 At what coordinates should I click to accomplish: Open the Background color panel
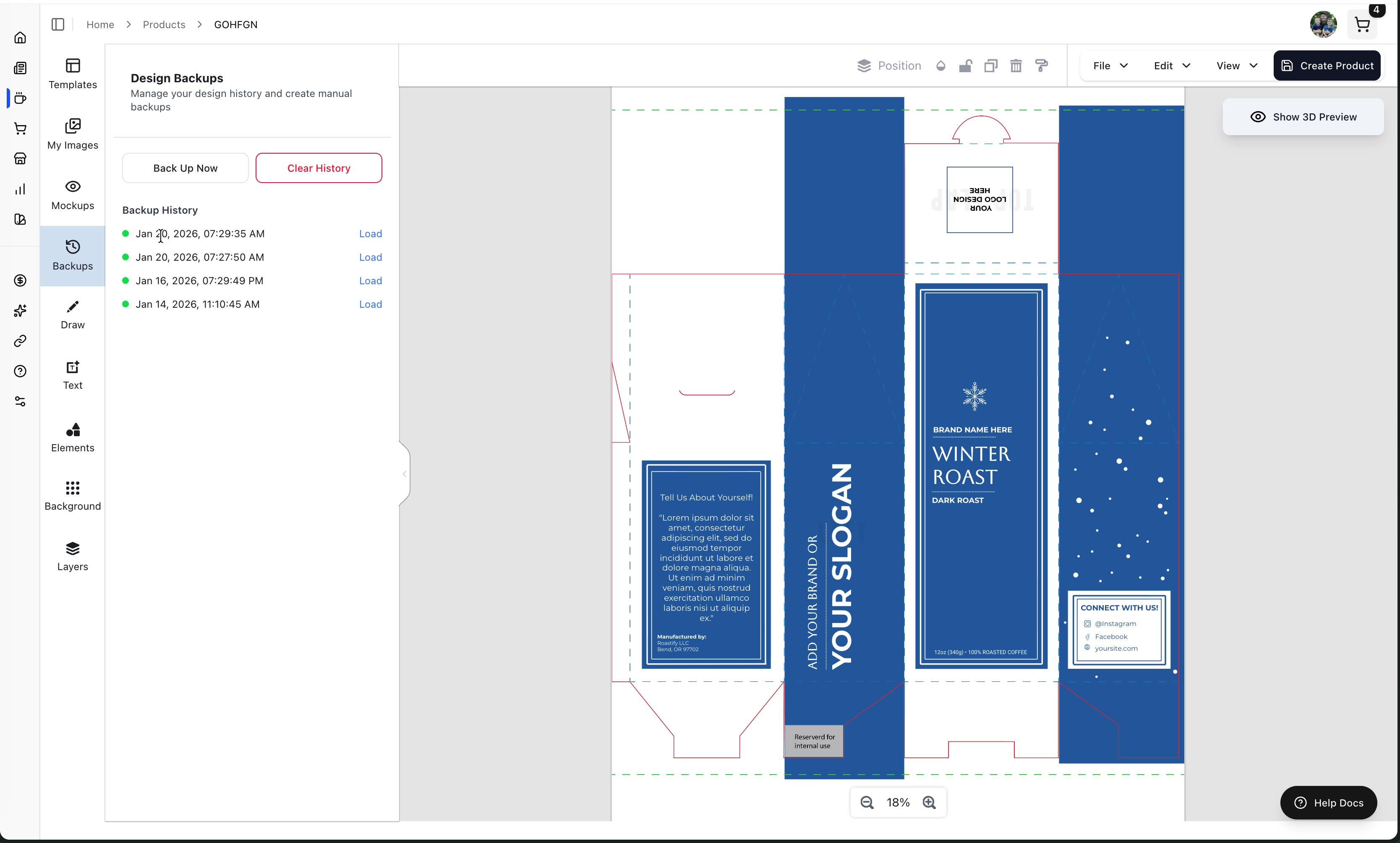click(x=73, y=495)
